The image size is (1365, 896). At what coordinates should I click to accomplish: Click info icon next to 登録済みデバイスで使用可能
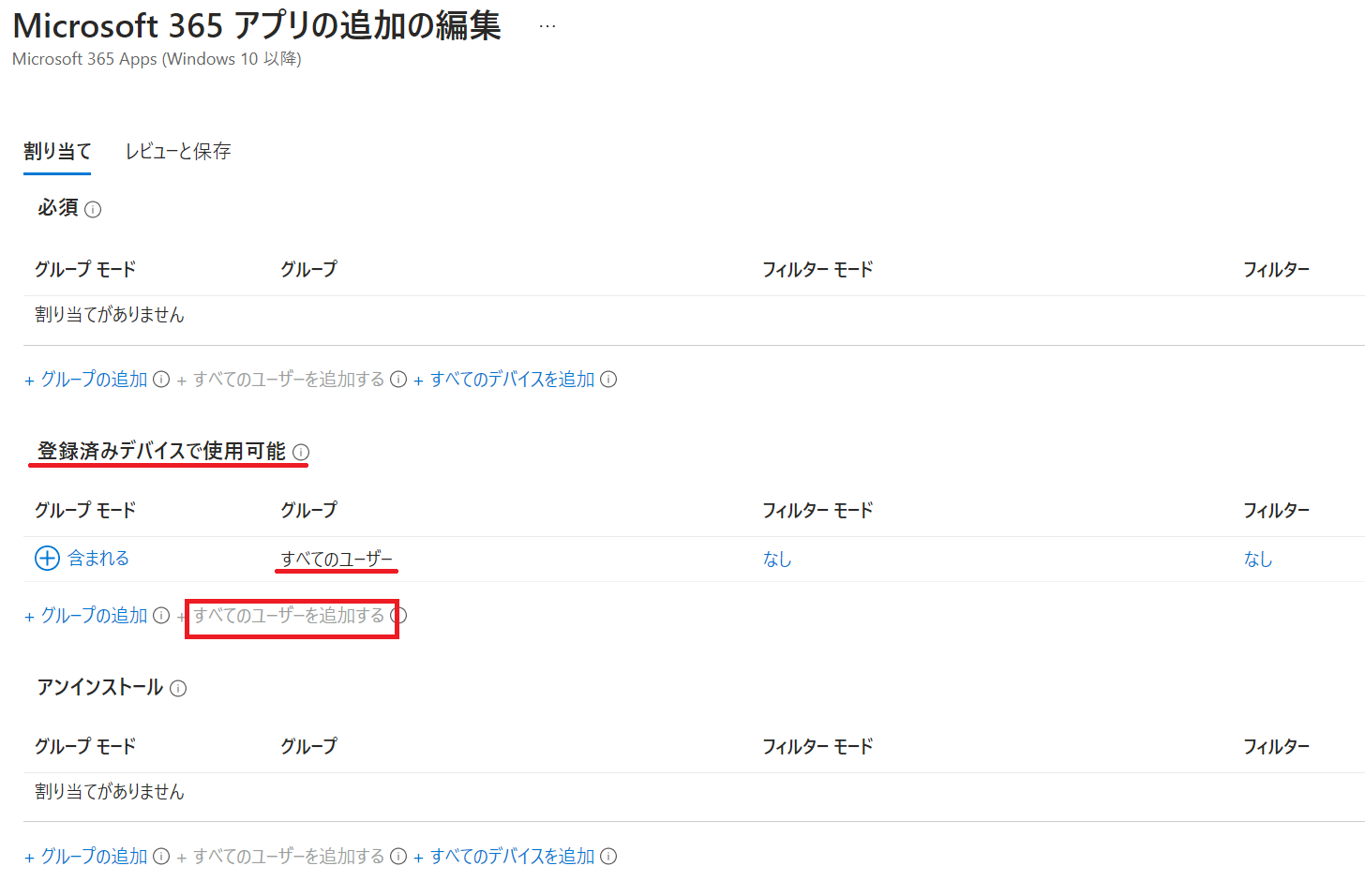(301, 452)
